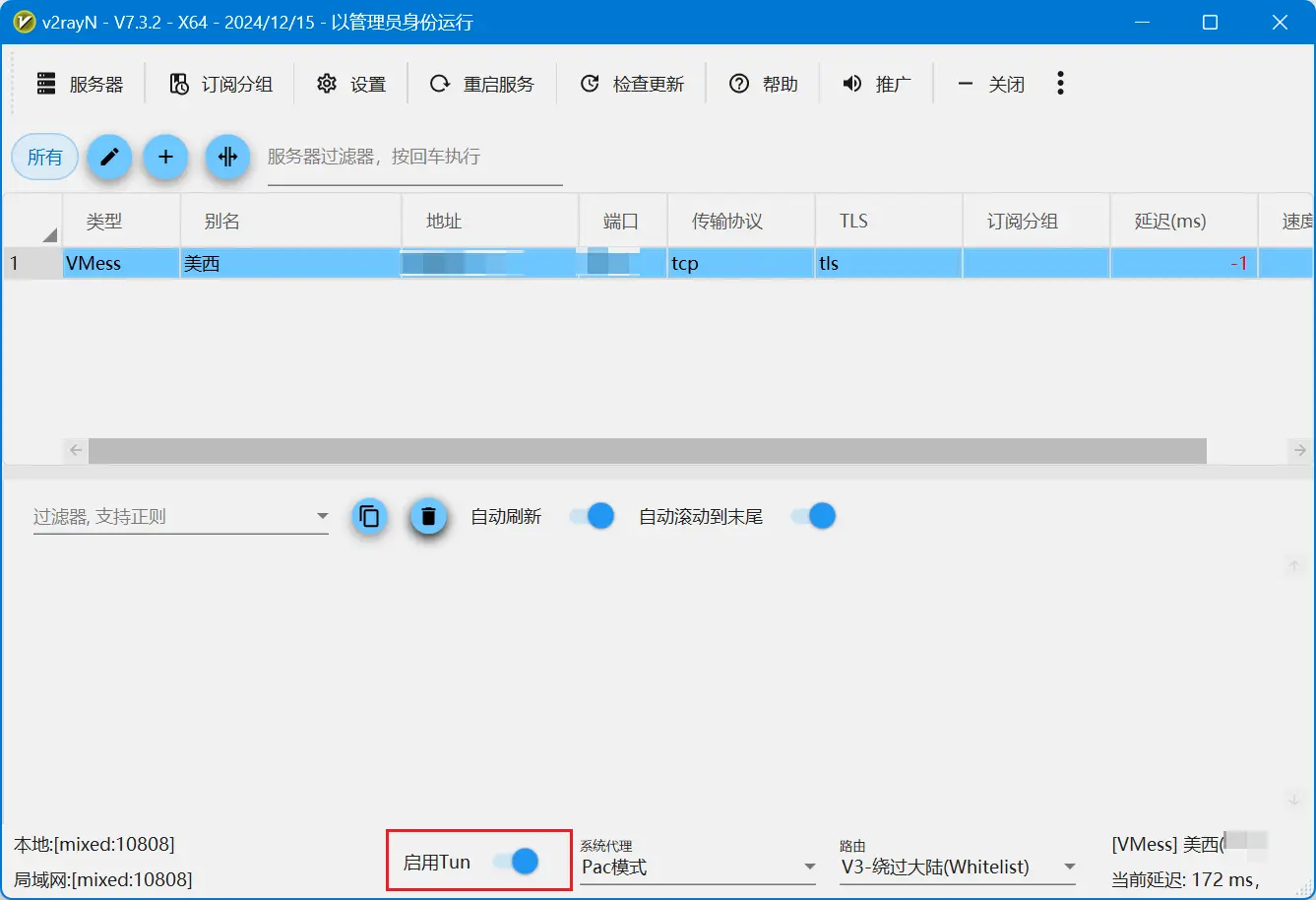This screenshot has width=1316, height=900.
Task: Click the auto column width button
Action: (227, 157)
